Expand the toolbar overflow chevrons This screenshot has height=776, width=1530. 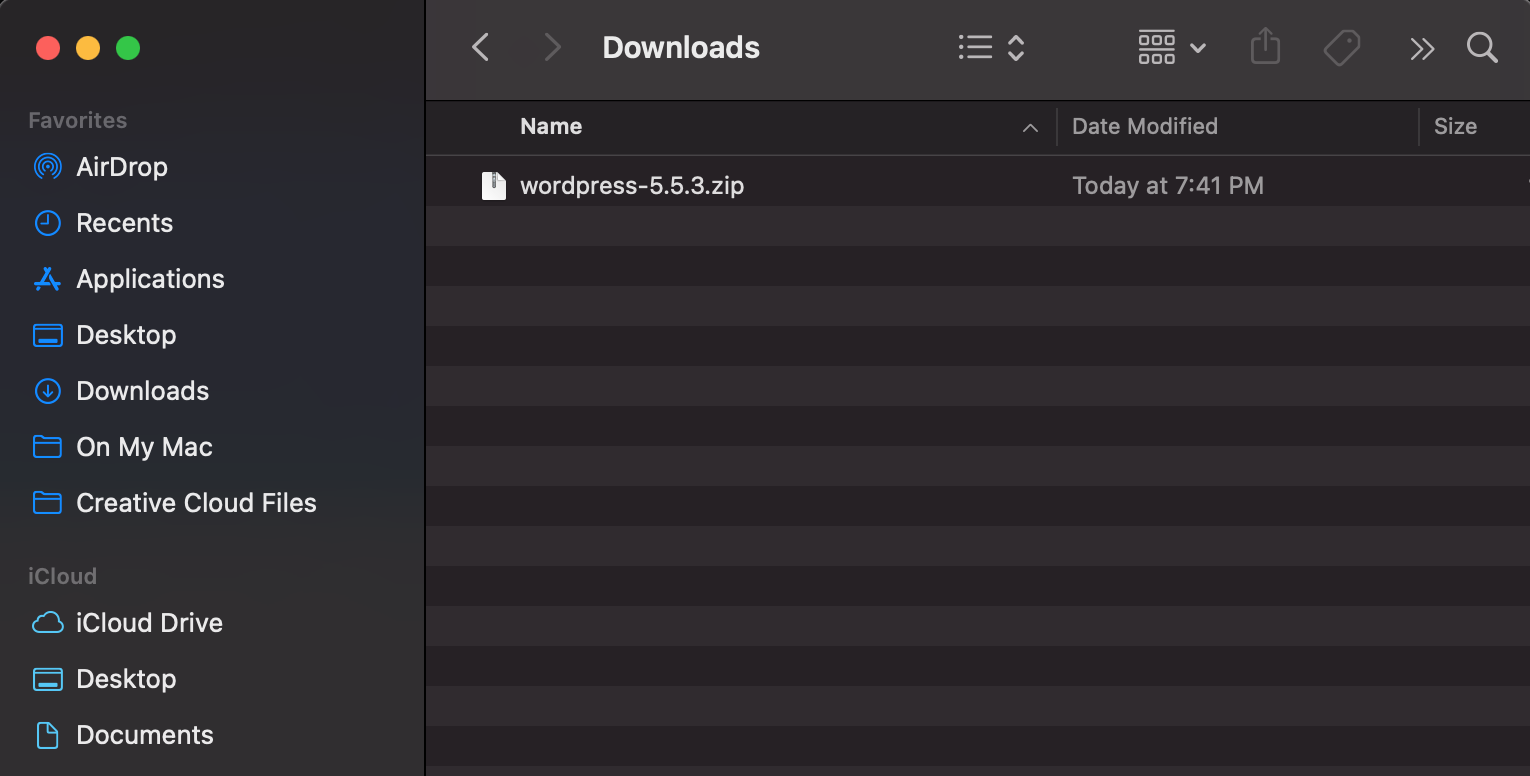pos(1421,48)
